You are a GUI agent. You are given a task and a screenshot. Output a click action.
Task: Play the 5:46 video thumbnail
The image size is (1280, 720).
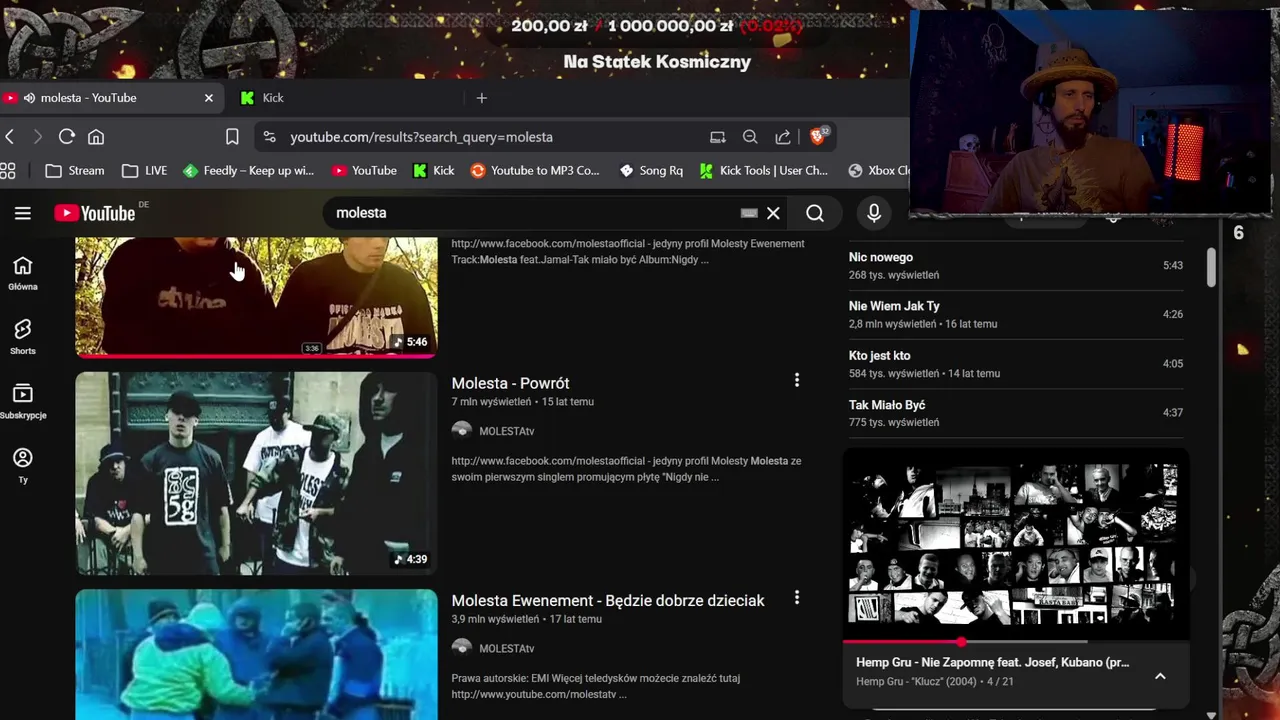click(x=256, y=297)
